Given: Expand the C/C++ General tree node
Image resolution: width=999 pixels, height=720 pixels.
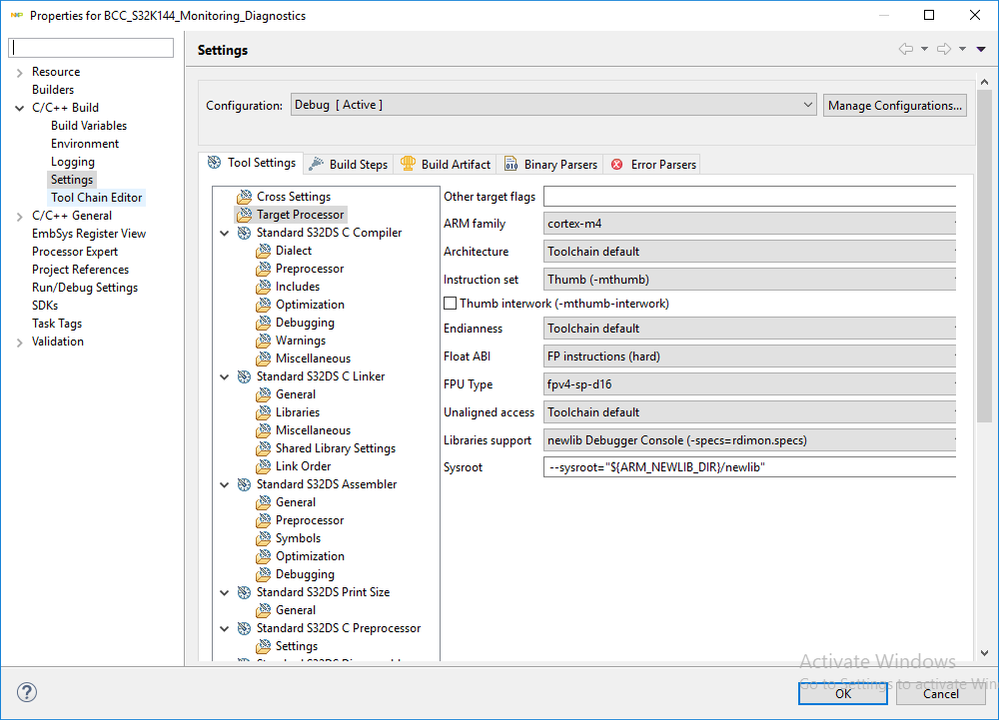Looking at the screenshot, I should [x=19, y=216].
